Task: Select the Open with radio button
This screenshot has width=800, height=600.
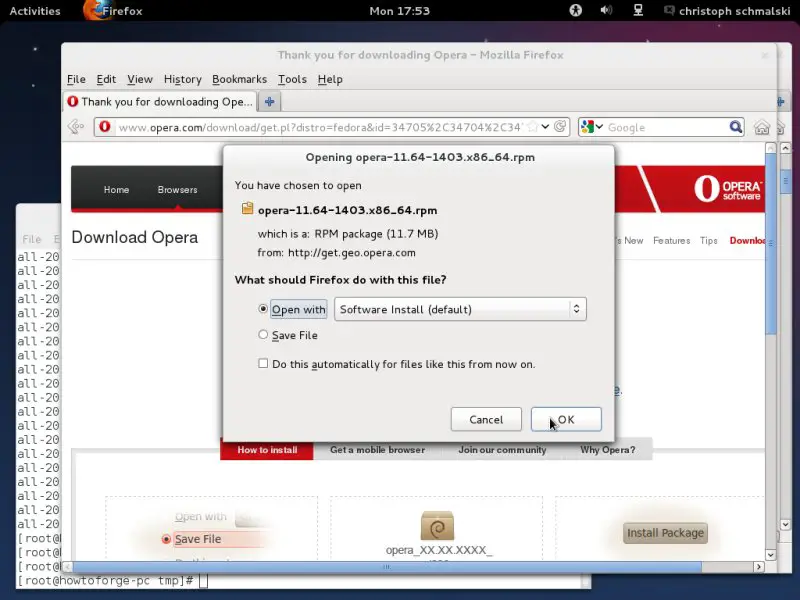Action: pyautogui.click(x=263, y=309)
